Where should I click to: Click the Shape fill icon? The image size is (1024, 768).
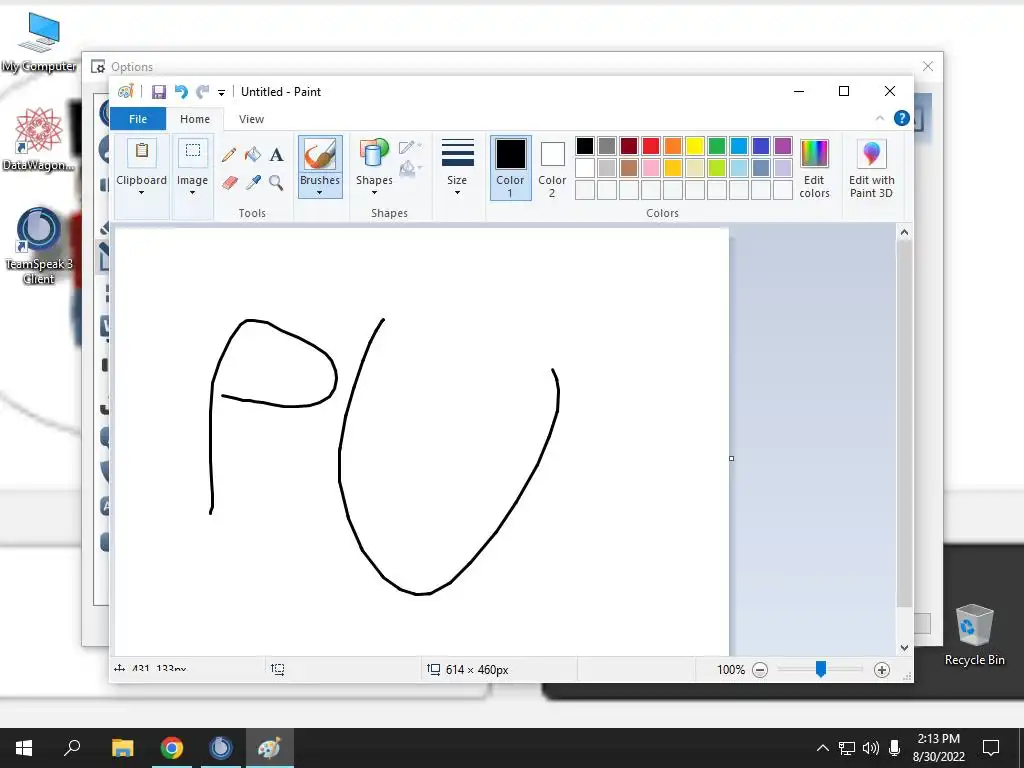pos(409,169)
